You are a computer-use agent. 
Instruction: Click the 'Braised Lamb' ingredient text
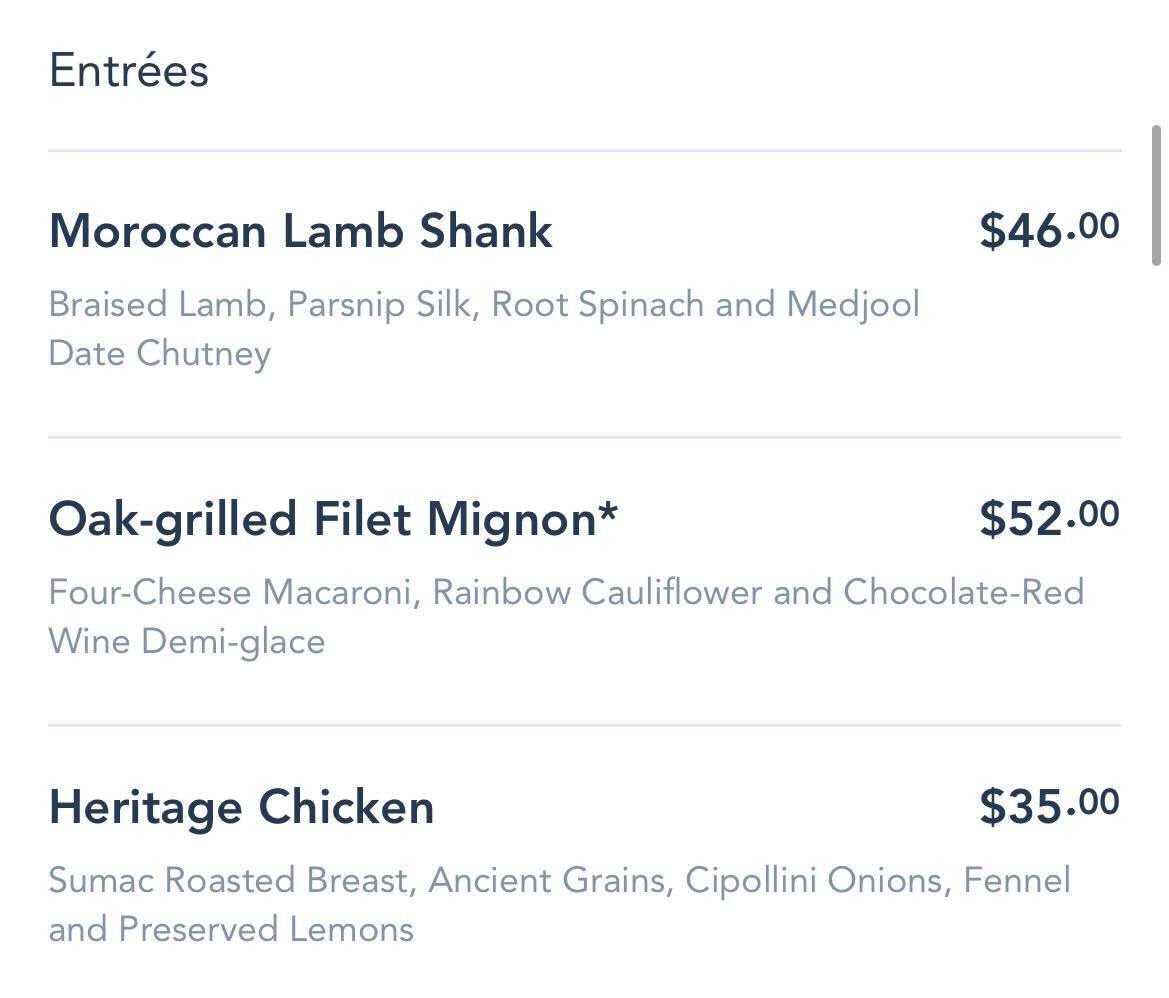[x=158, y=305]
